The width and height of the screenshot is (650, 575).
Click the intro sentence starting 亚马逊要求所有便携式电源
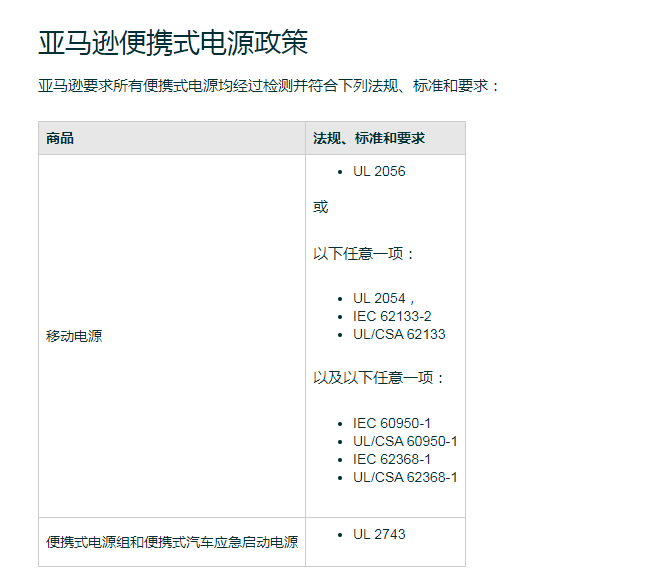point(269,86)
